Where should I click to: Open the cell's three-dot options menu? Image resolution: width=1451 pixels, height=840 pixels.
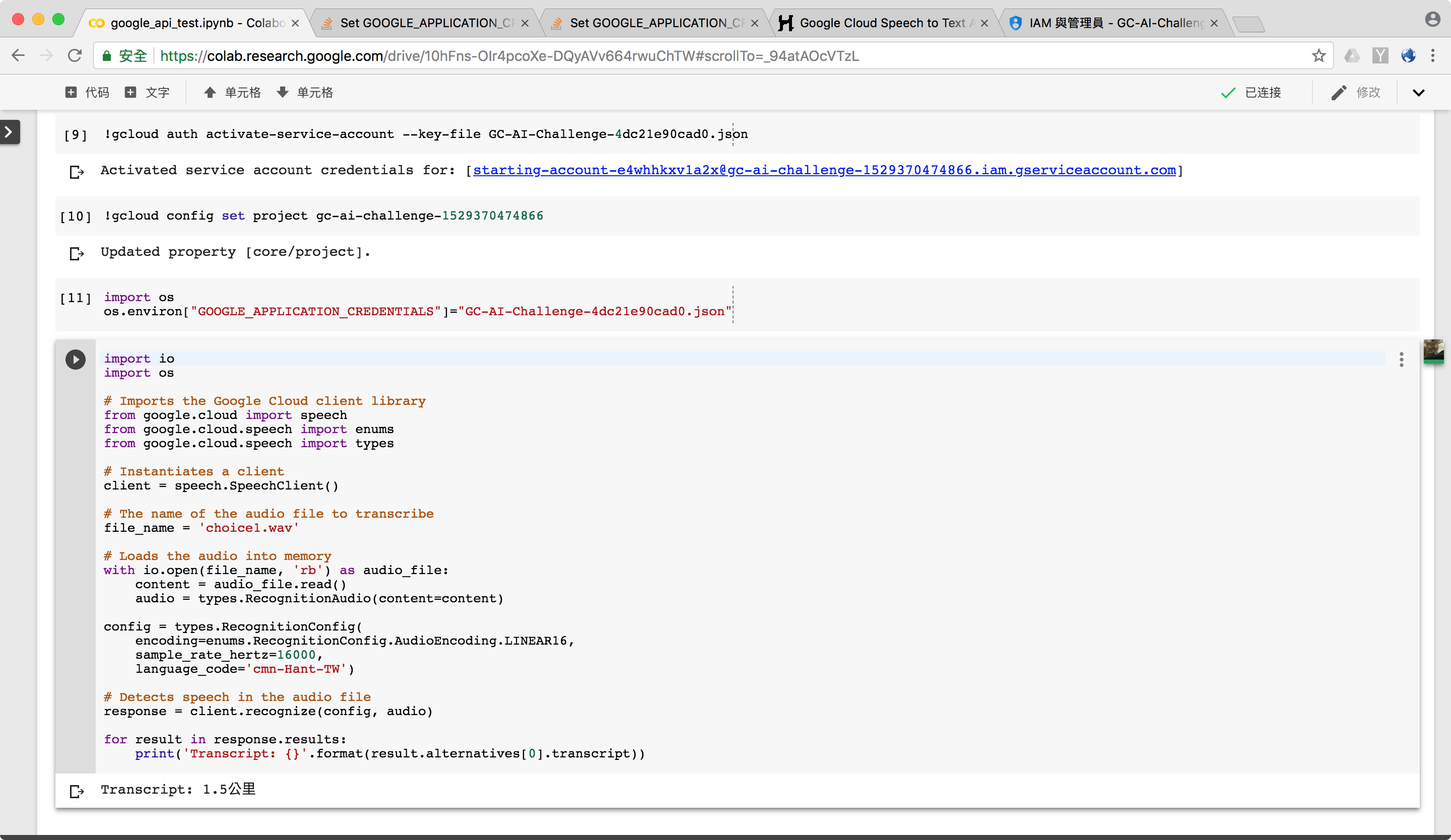click(1401, 360)
